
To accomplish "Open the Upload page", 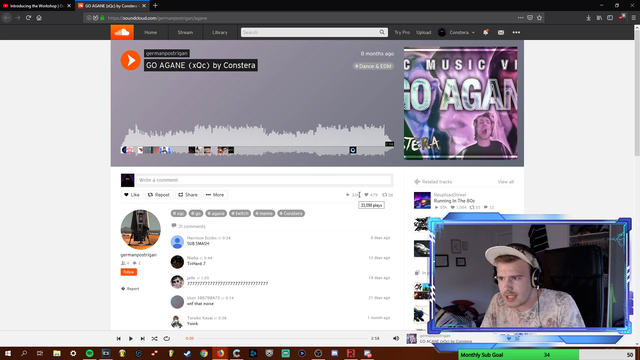I will tap(423, 32).
